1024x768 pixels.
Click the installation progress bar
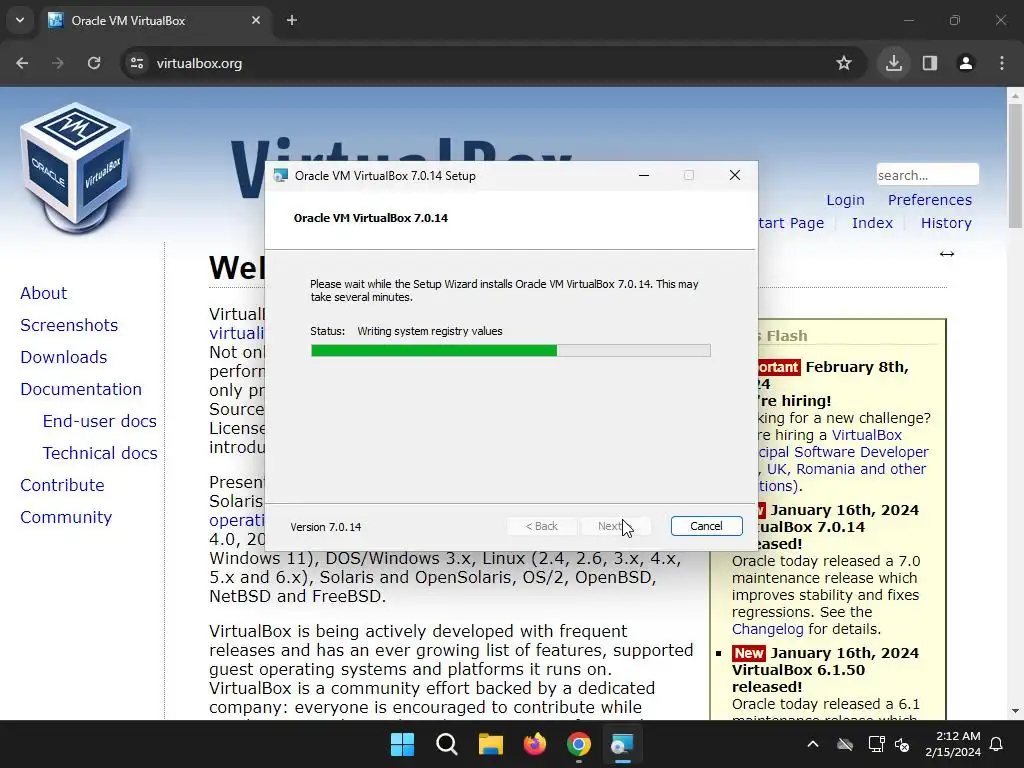coord(511,351)
